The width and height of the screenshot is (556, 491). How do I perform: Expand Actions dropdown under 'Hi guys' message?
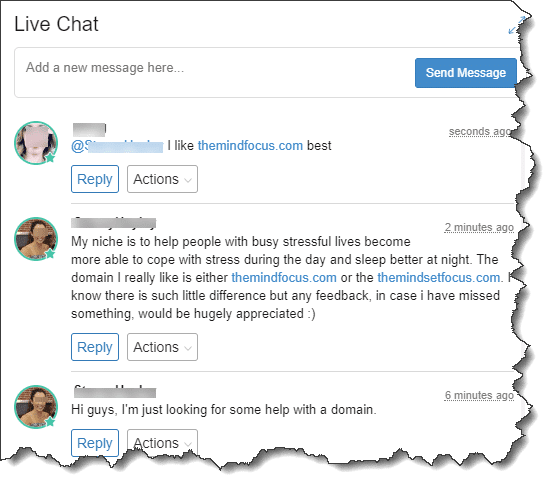coord(162,443)
